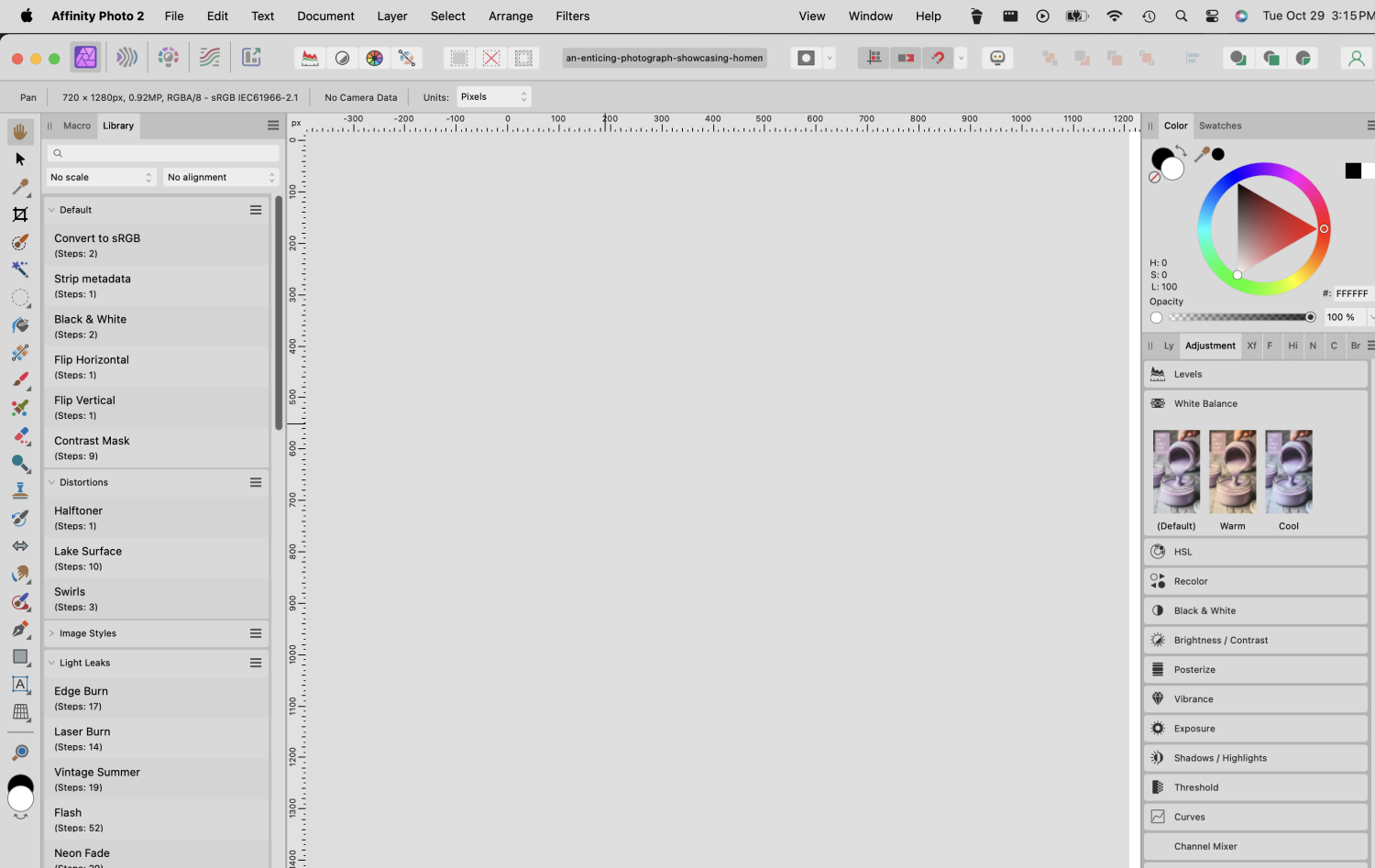Image resolution: width=1375 pixels, height=868 pixels.
Task: Click the Auto Levels toolbar icon
Action: 311,58
